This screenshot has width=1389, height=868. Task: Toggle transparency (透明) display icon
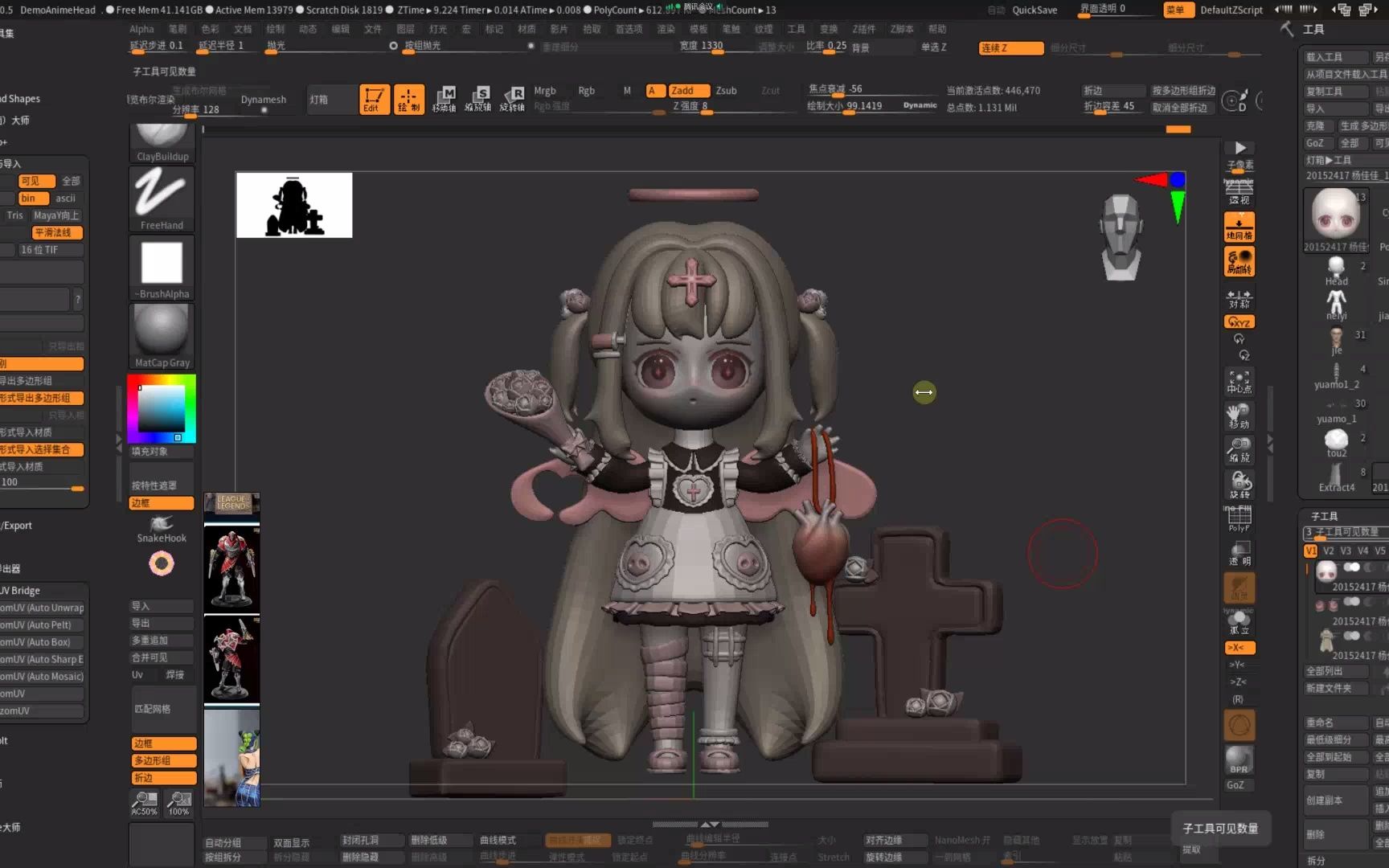point(1239,554)
